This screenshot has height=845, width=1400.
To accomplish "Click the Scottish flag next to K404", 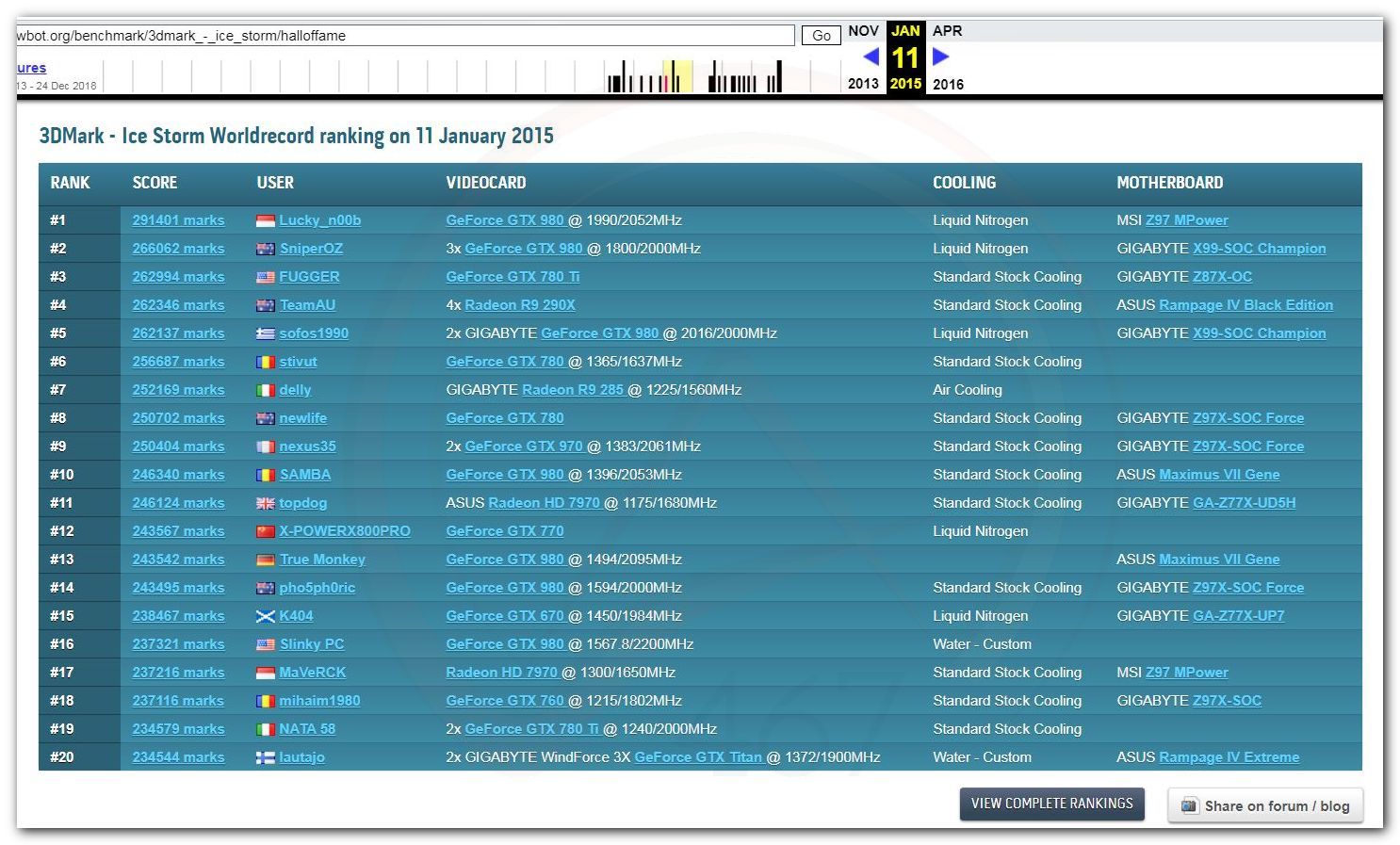I will [265, 616].
